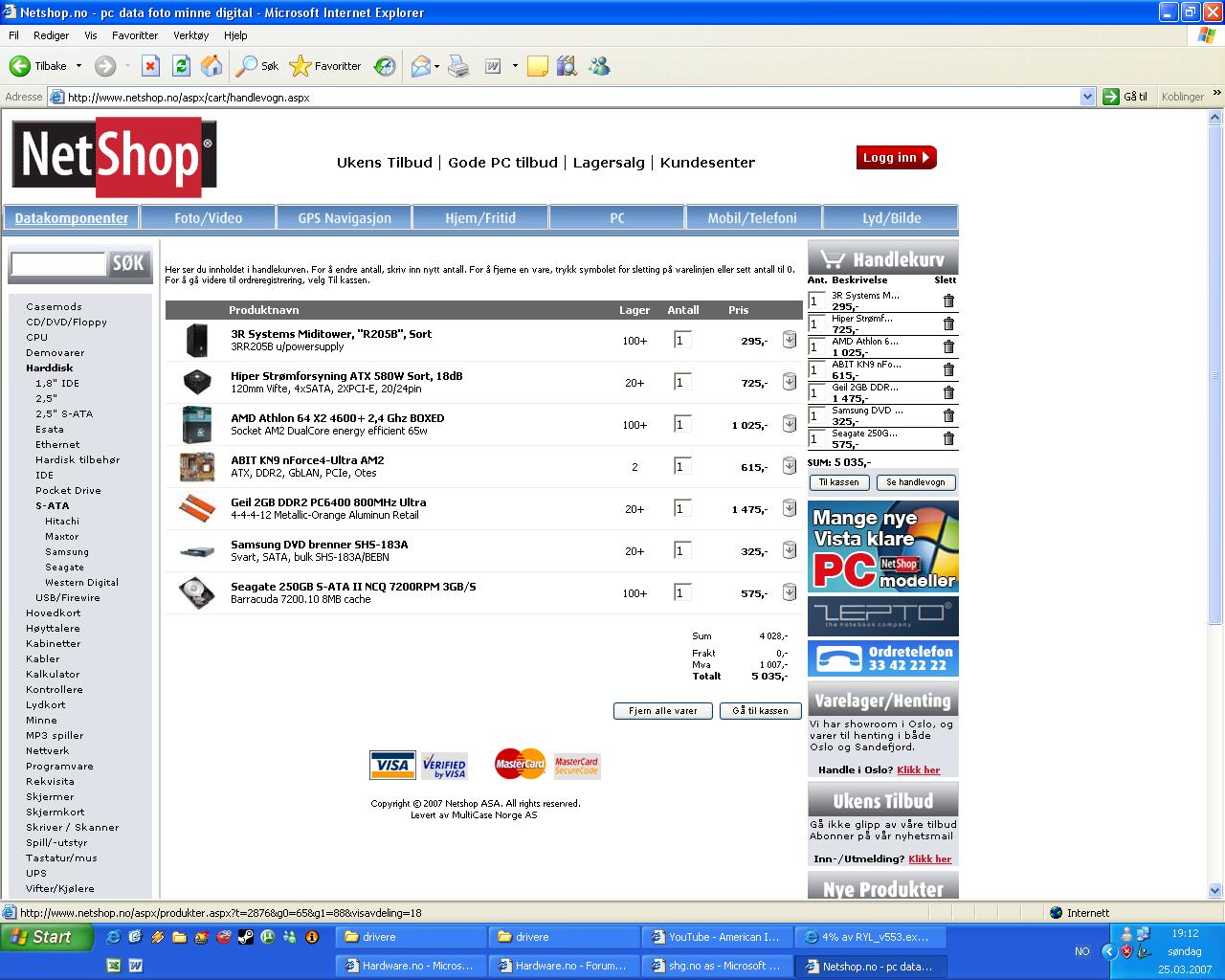Select the Mobil/Telefoni category tab

coord(752,217)
